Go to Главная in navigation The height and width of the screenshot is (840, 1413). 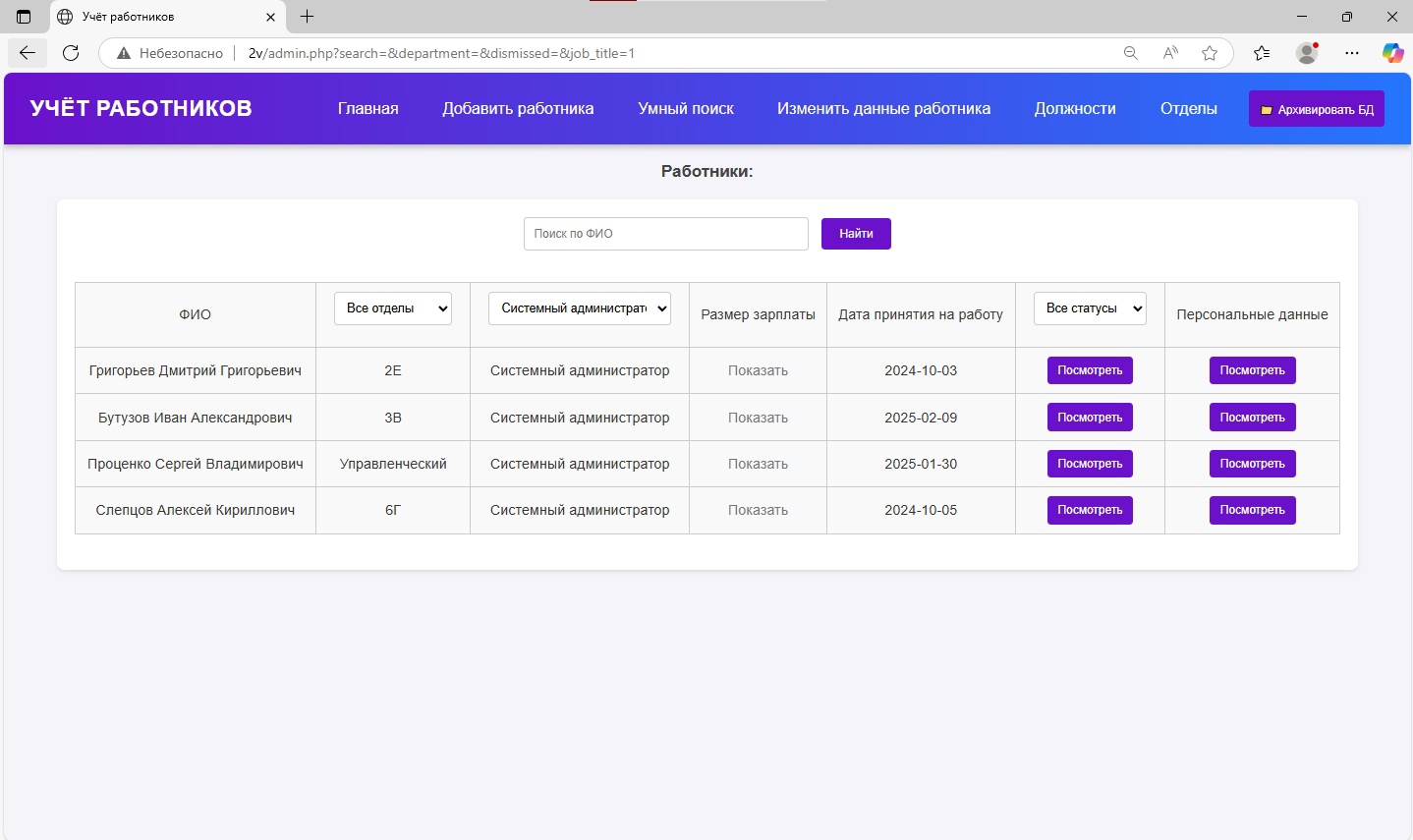(368, 109)
